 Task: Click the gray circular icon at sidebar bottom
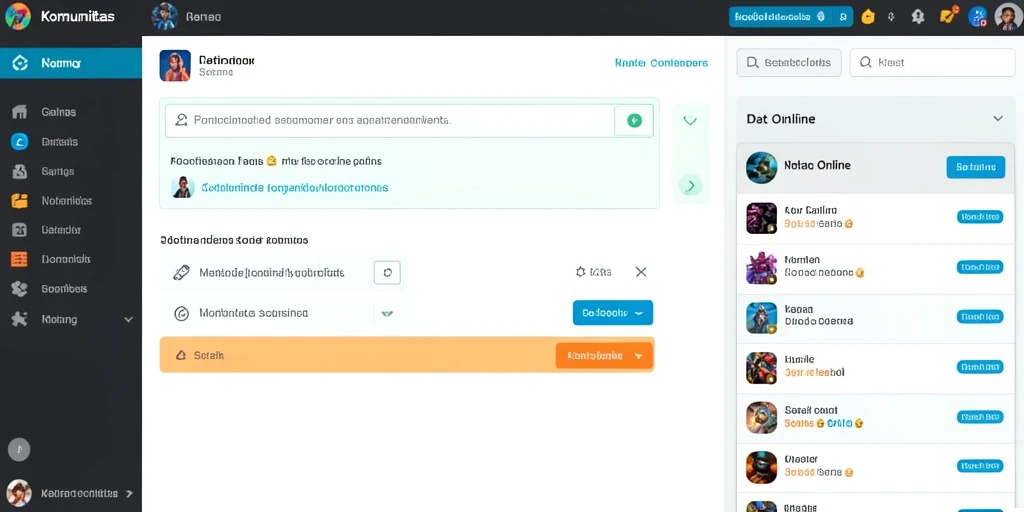pyautogui.click(x=19, y=449)
